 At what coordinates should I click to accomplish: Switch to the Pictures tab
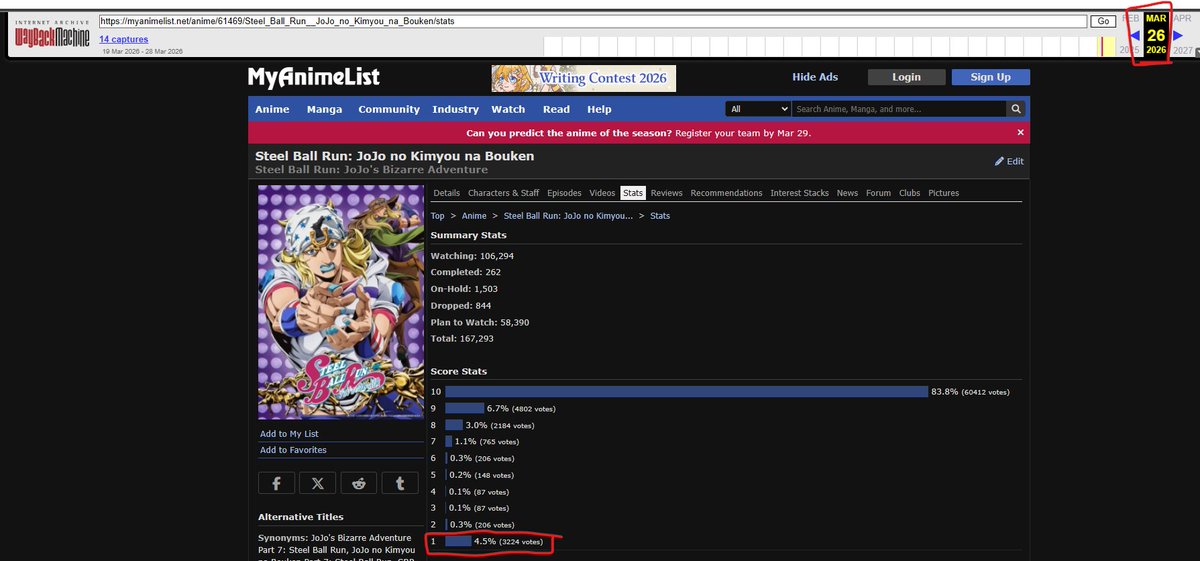[x=943, y=193]
